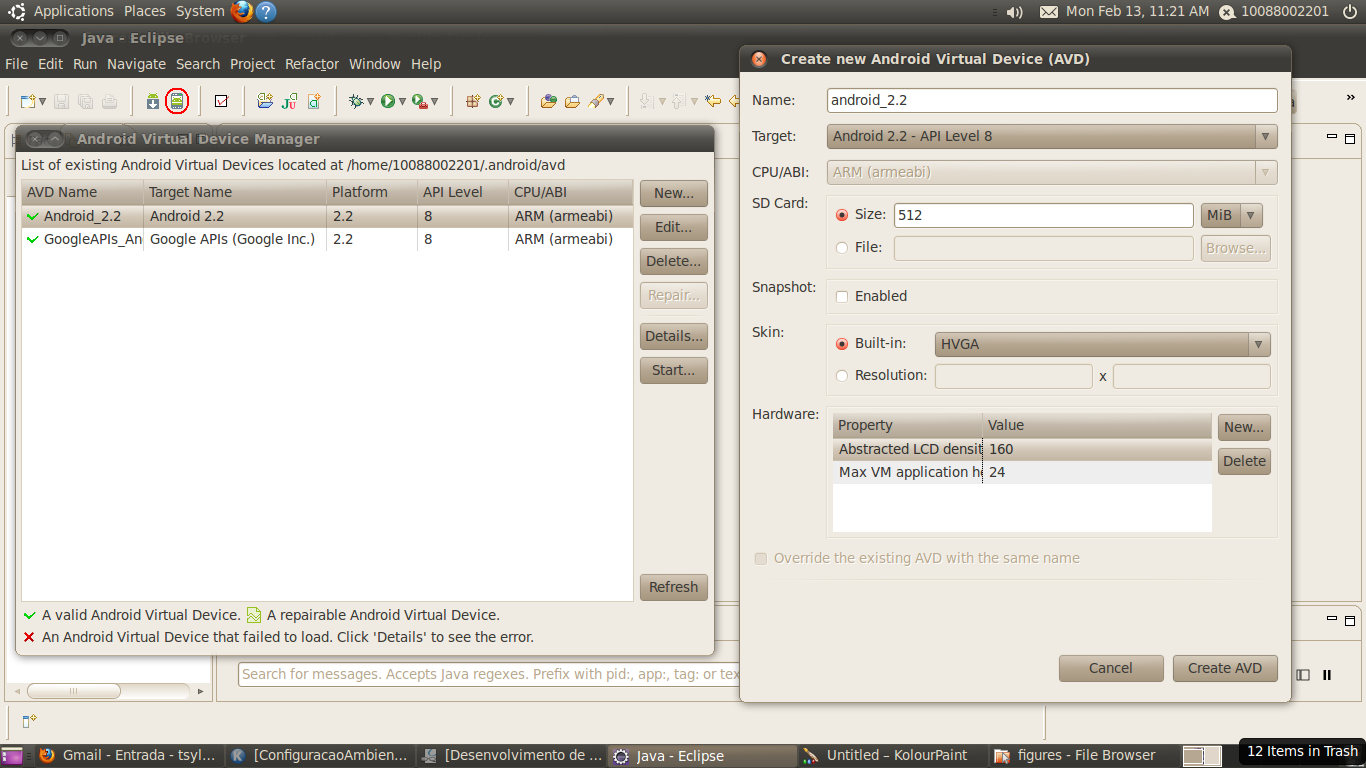The image size is (1366, 768).
Task: Launch Firefox from the top panel
Action: [x=242, y=12]
